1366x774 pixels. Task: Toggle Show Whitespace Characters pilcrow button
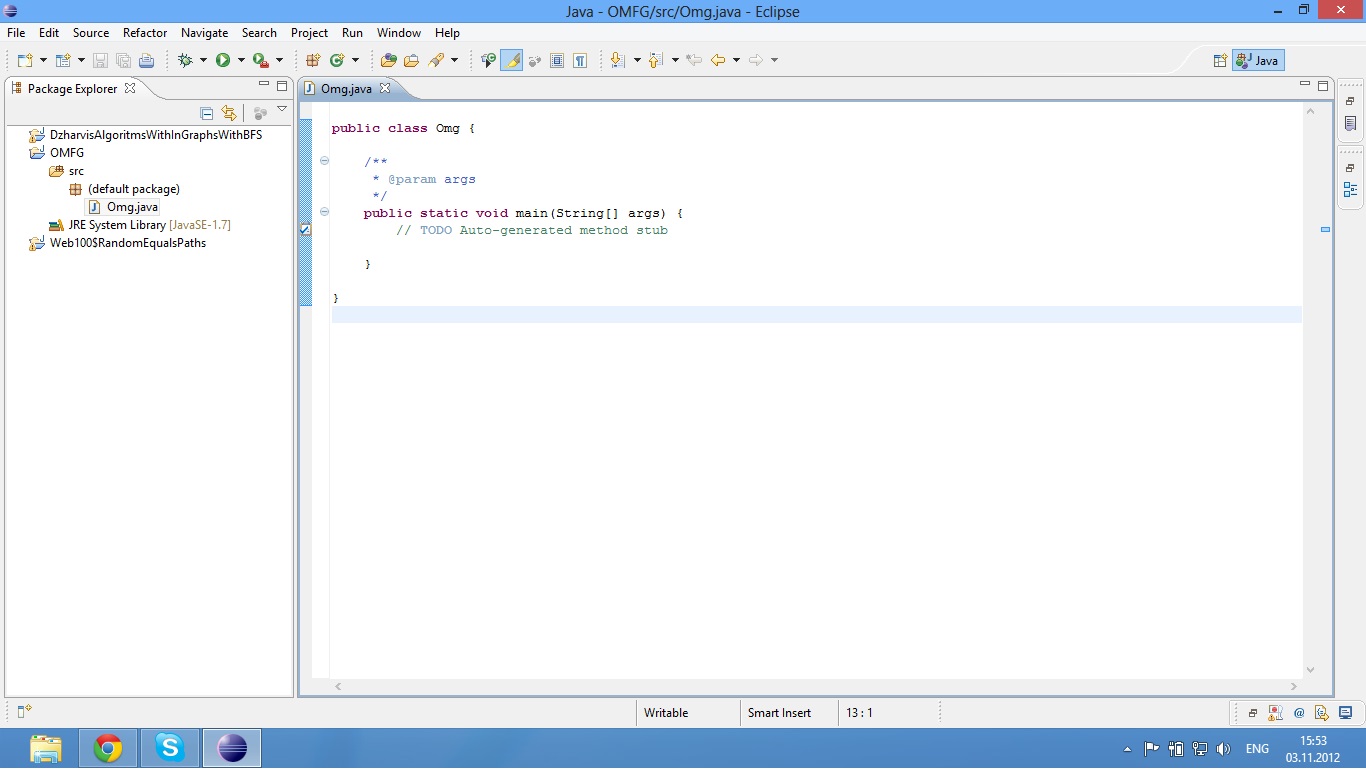[580, 60]
